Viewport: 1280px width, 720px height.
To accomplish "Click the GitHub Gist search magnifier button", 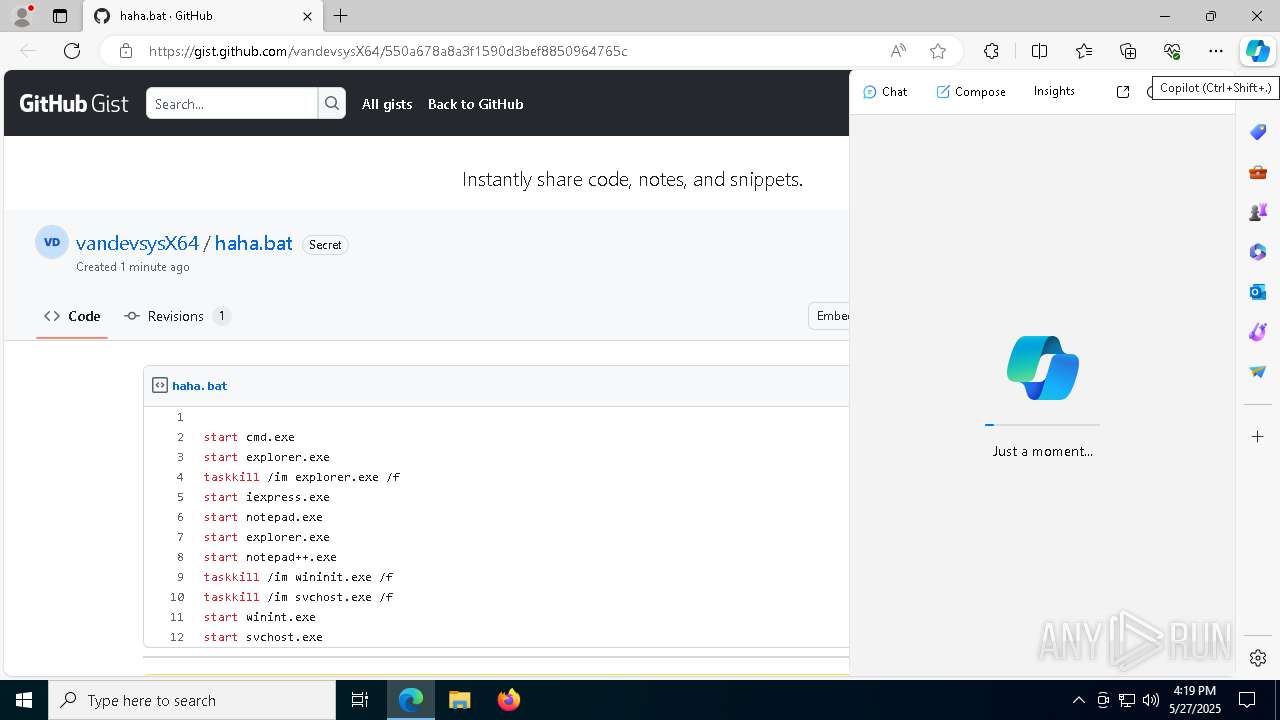I will (x=332, y=103).
